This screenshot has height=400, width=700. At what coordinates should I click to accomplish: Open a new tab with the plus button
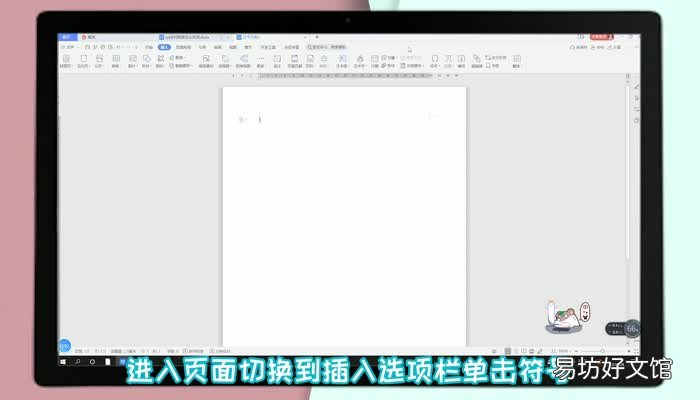point(317,37)
